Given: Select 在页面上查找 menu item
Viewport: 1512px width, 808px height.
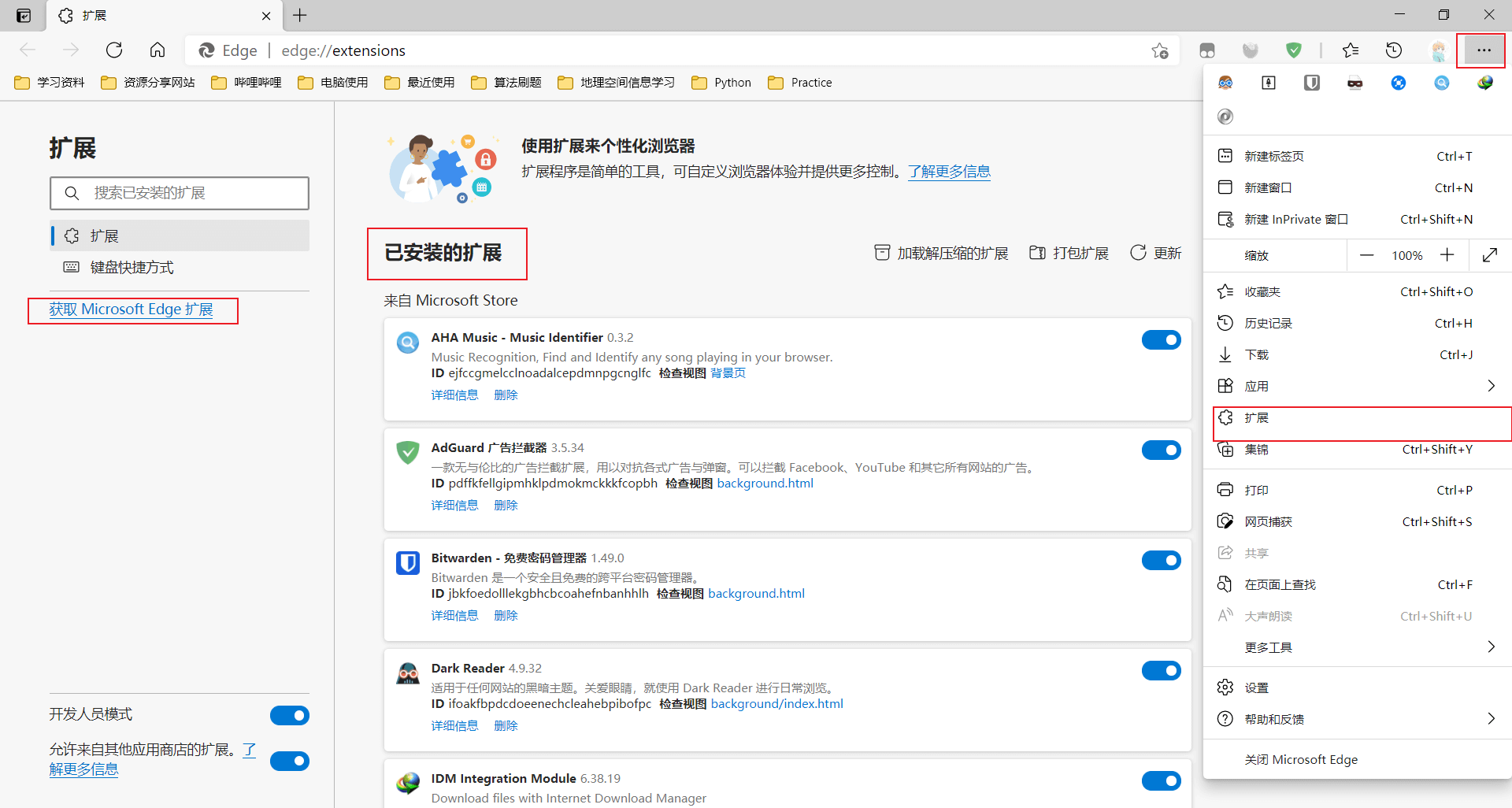Looking at the screenshot, I should point(1358,584).
